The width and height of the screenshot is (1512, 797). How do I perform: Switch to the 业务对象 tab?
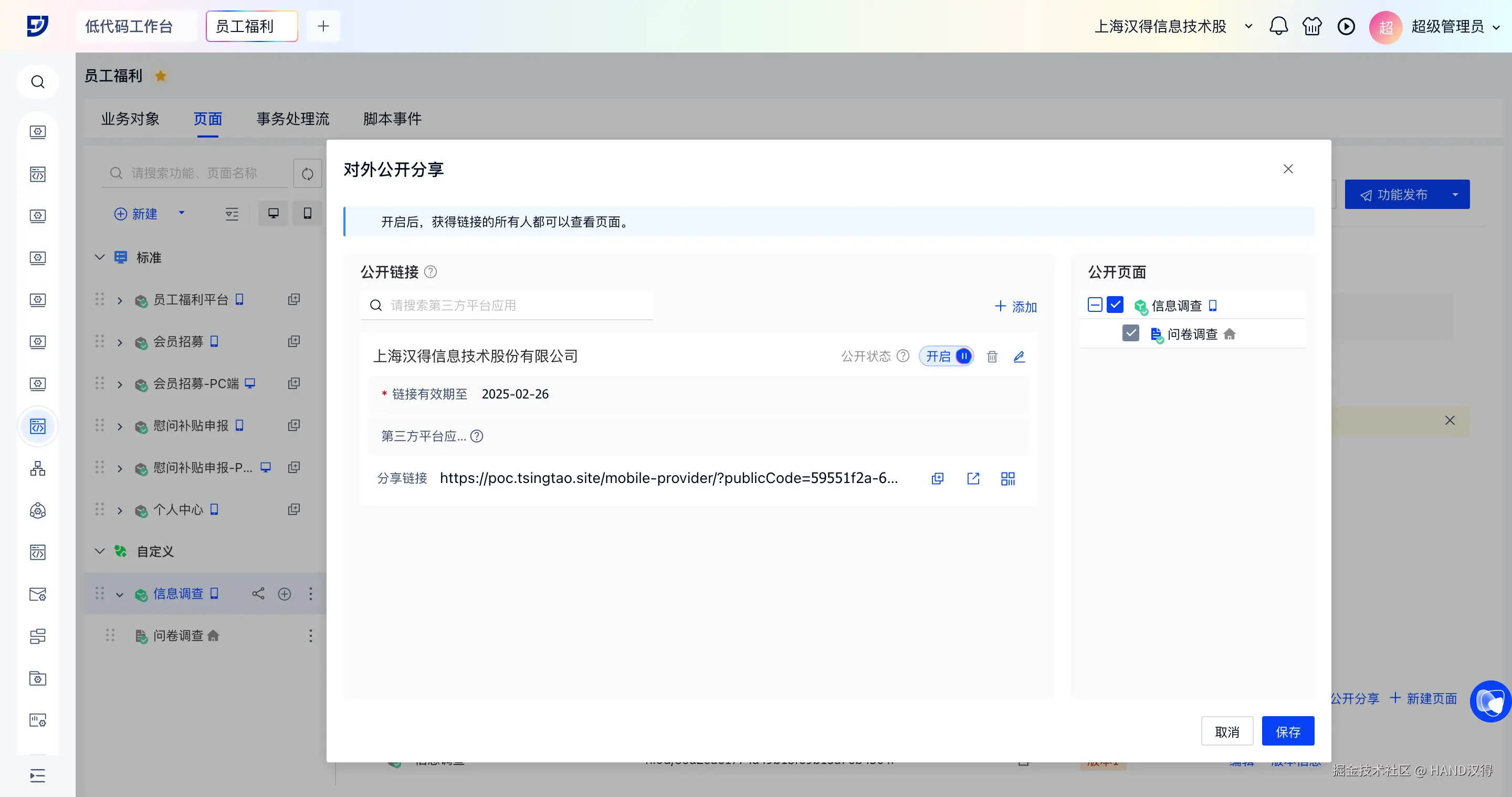point(130,119)
